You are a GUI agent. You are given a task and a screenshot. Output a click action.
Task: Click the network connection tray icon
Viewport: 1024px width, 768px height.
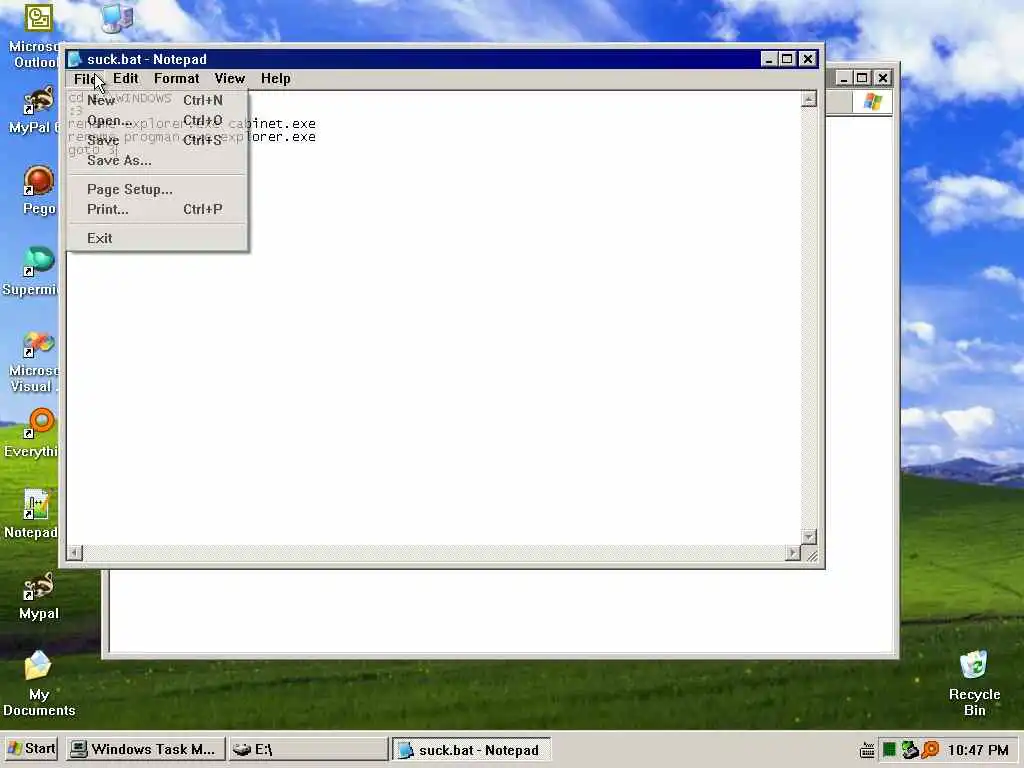click(x=910, y=750)
